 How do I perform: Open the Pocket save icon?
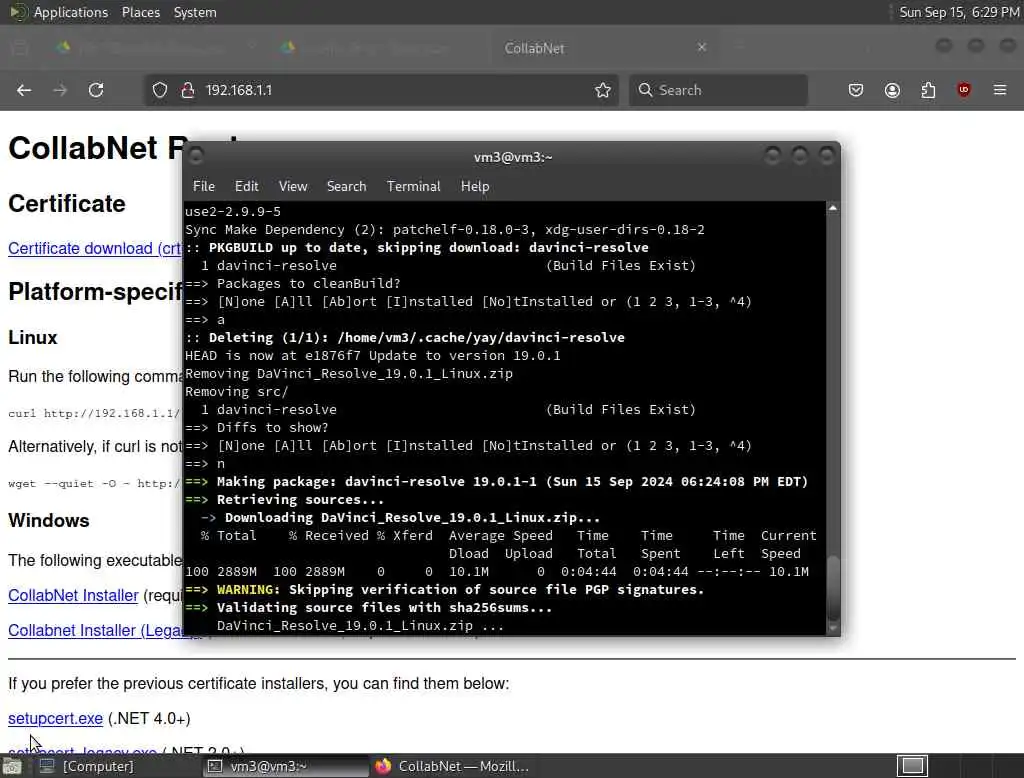856,90
